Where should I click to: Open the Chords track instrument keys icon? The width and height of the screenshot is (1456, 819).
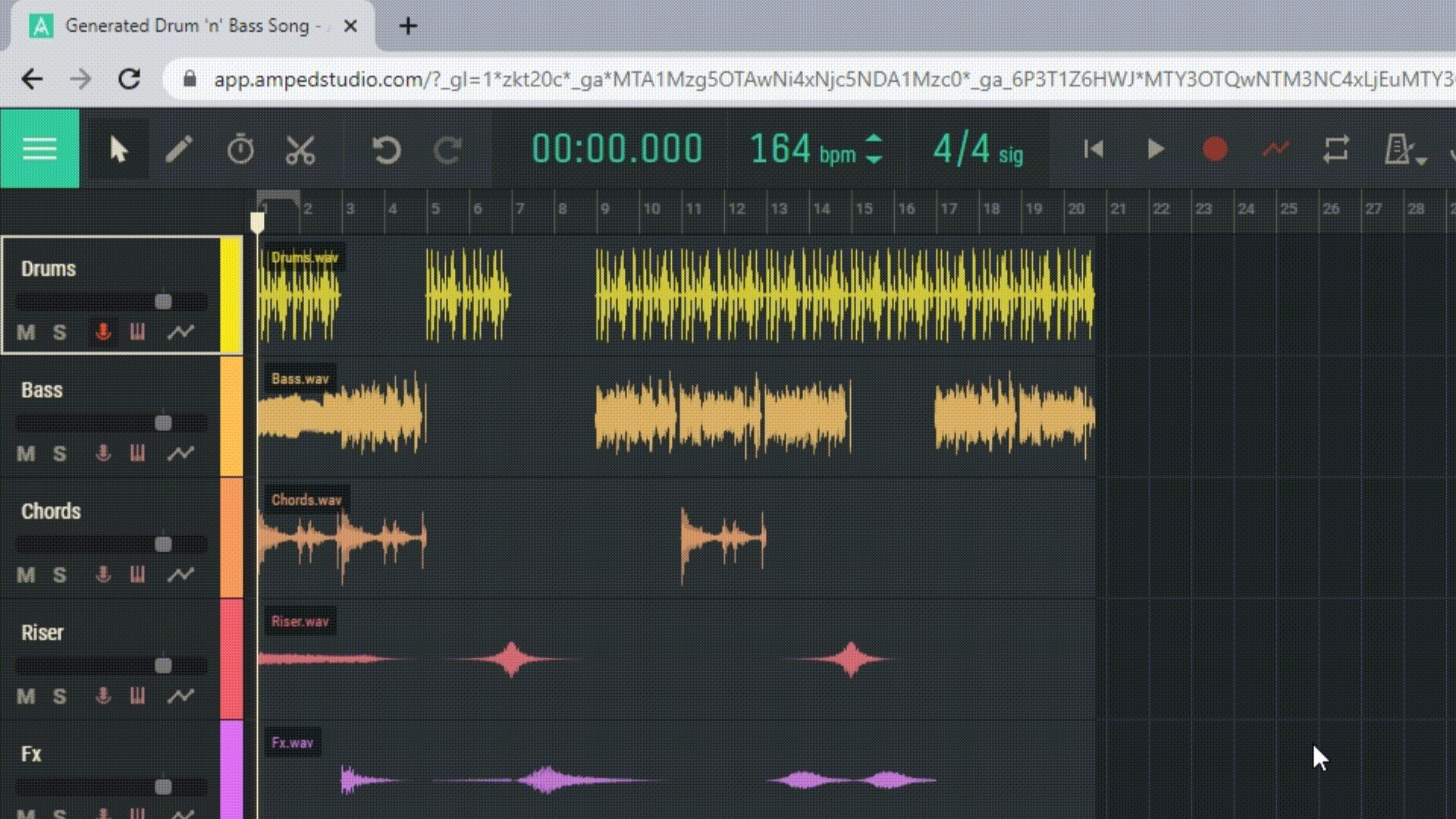[137, 575]
